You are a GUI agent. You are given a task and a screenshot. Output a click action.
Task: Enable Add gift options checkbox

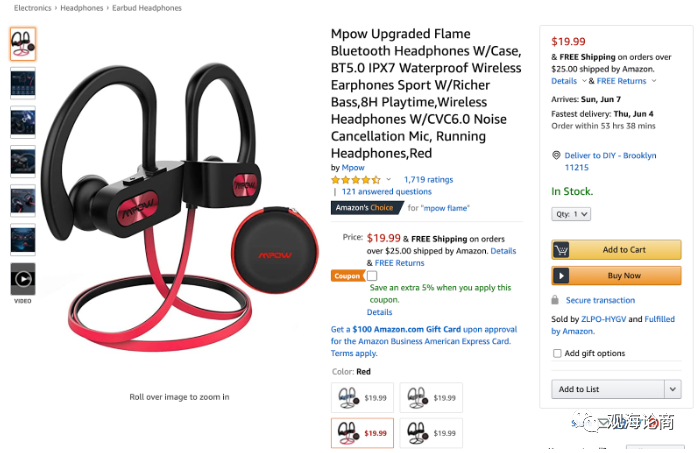tap(557, 353)
